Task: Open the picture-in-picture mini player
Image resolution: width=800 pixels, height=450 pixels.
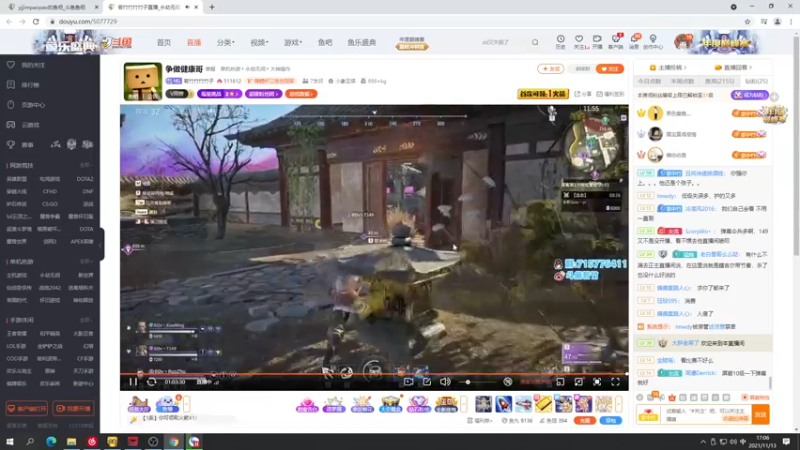Action: pyautogui.click(x=560, y=382)
